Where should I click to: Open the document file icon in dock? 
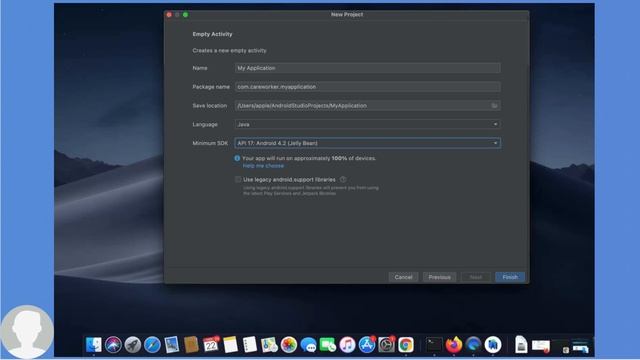coord(521,345)
